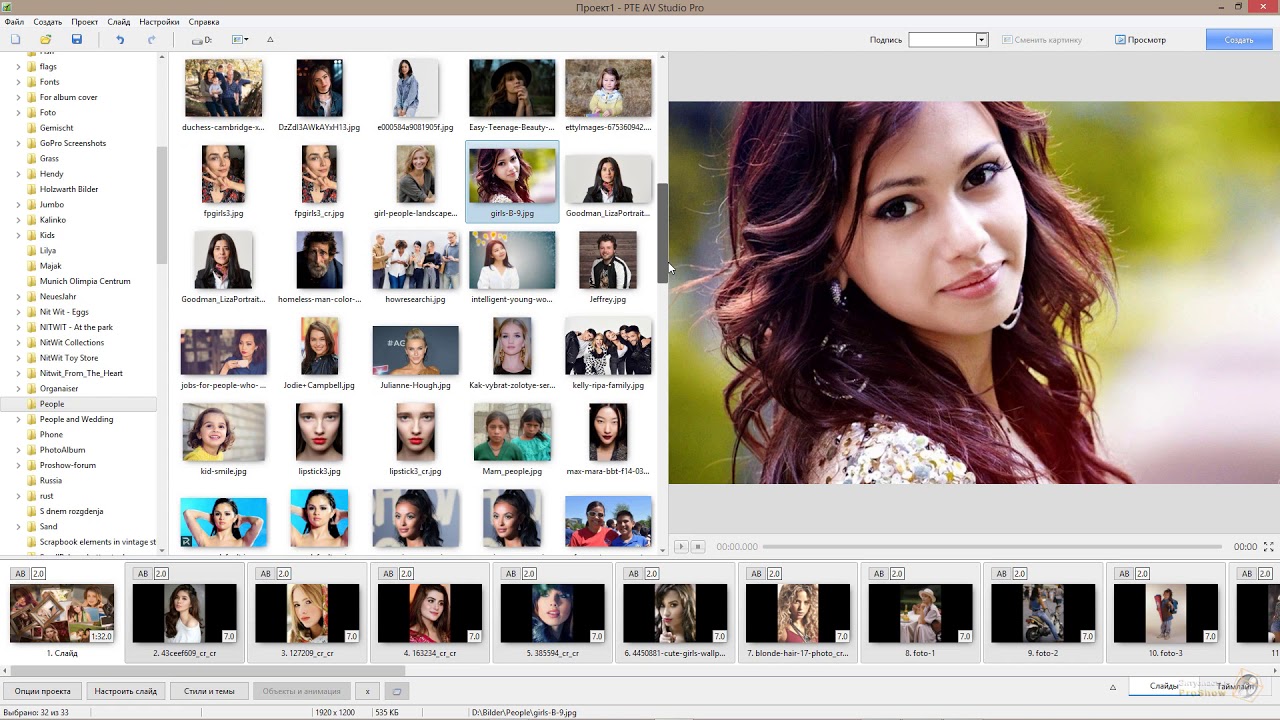Select slide 7 blonde-hair-17-photo
The image size is (1280, 720).
click(x=798, y=613)
